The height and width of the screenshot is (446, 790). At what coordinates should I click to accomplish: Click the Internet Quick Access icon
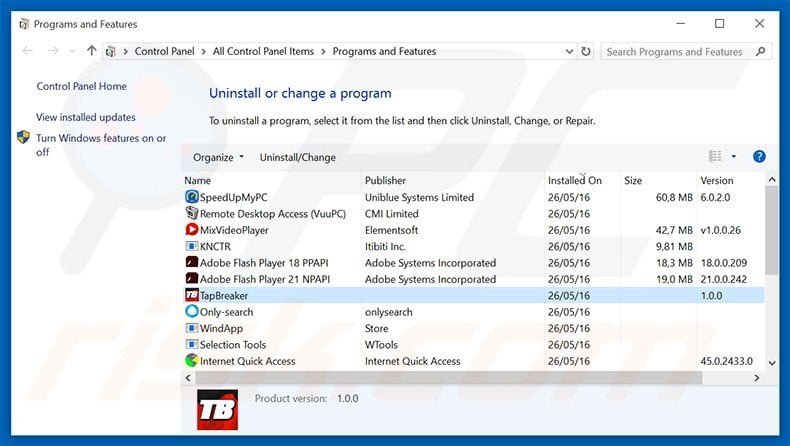pyautogui.click(x=191, y=361)
